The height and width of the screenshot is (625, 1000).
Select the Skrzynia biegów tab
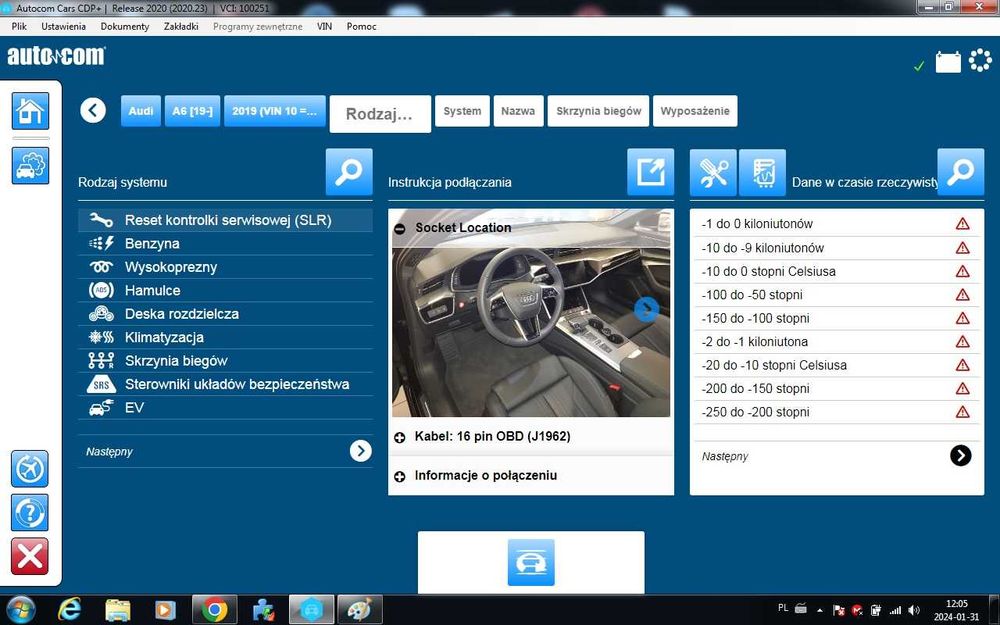[598, 111]
